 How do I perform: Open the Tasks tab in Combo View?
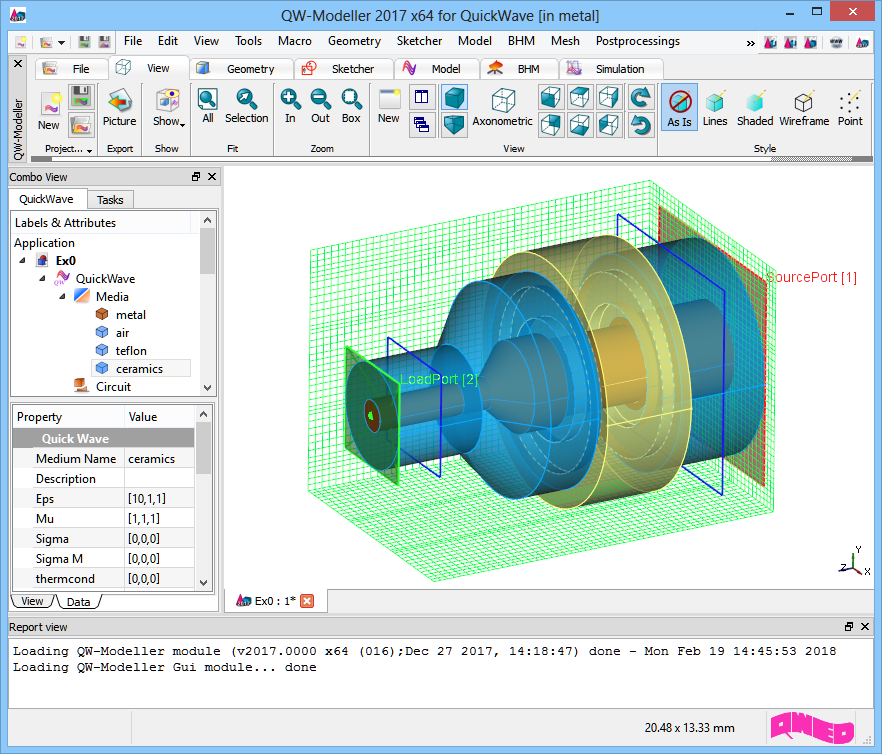coord(110,199)
